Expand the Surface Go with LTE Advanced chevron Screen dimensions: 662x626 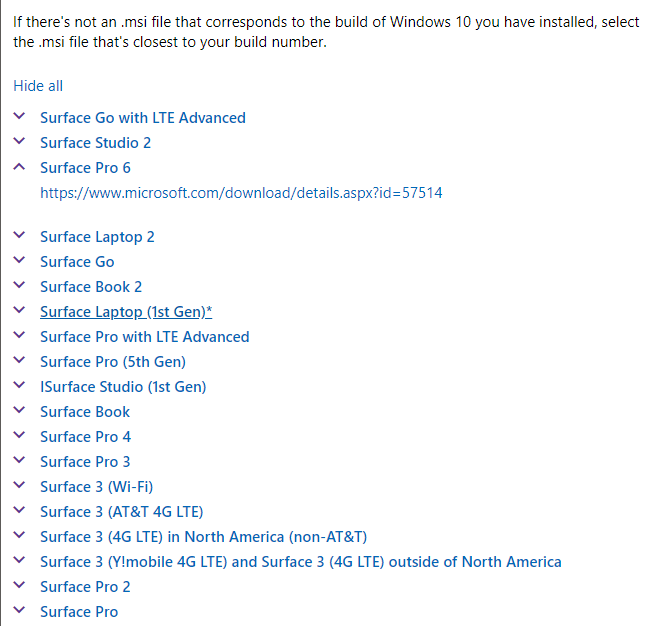(20, 117)
